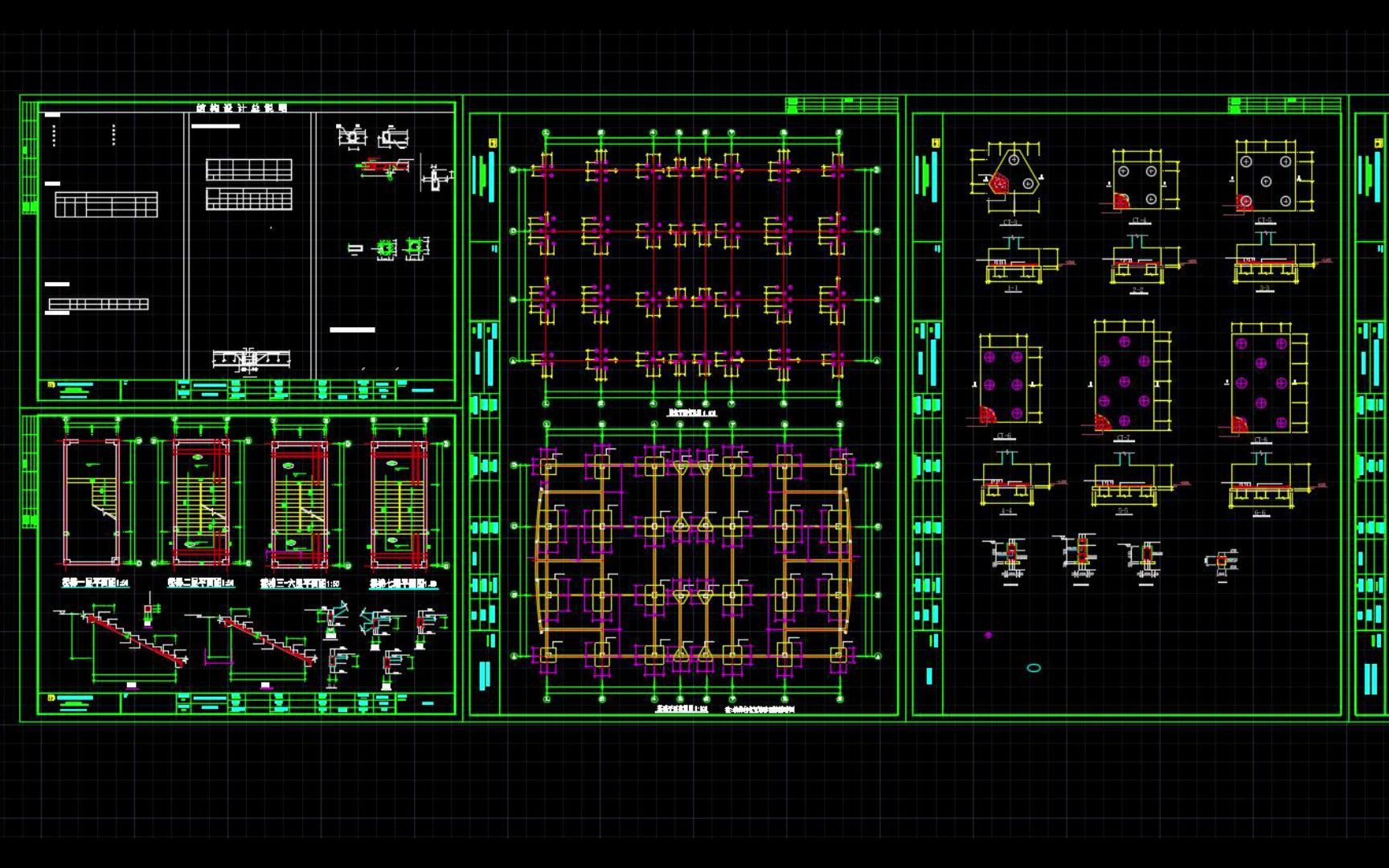Click the 楼梯三-六层平面图 label

pos(300,584)
